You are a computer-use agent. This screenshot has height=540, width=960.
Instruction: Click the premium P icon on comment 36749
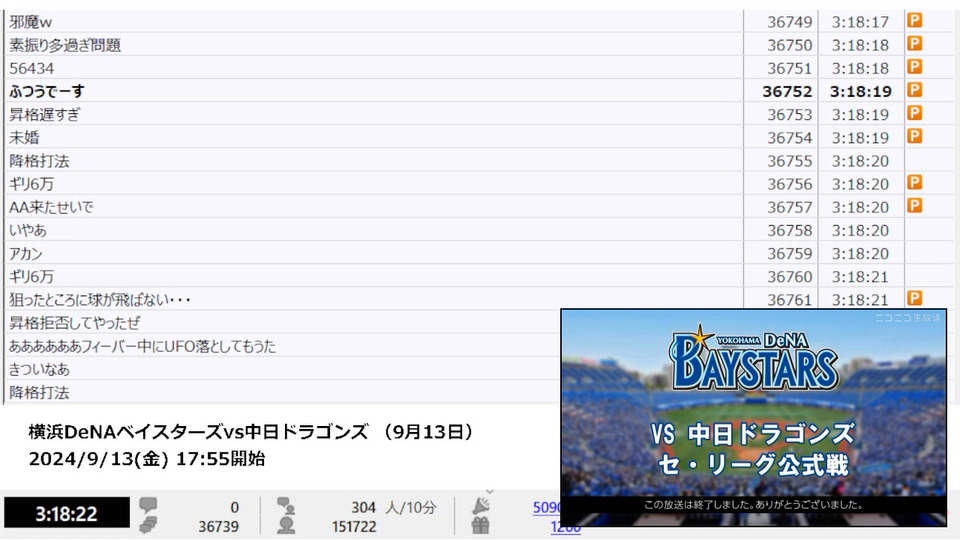click(914, 20)
